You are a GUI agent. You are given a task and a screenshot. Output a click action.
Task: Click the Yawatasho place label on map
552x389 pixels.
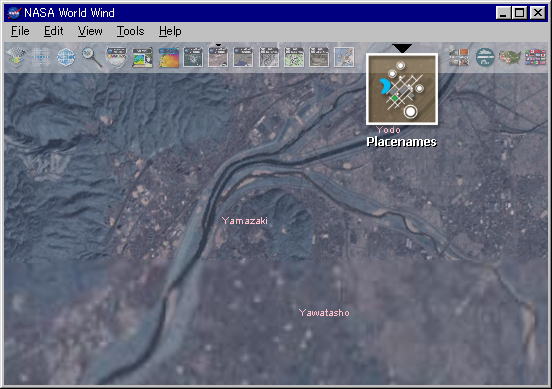pos(324,313)
